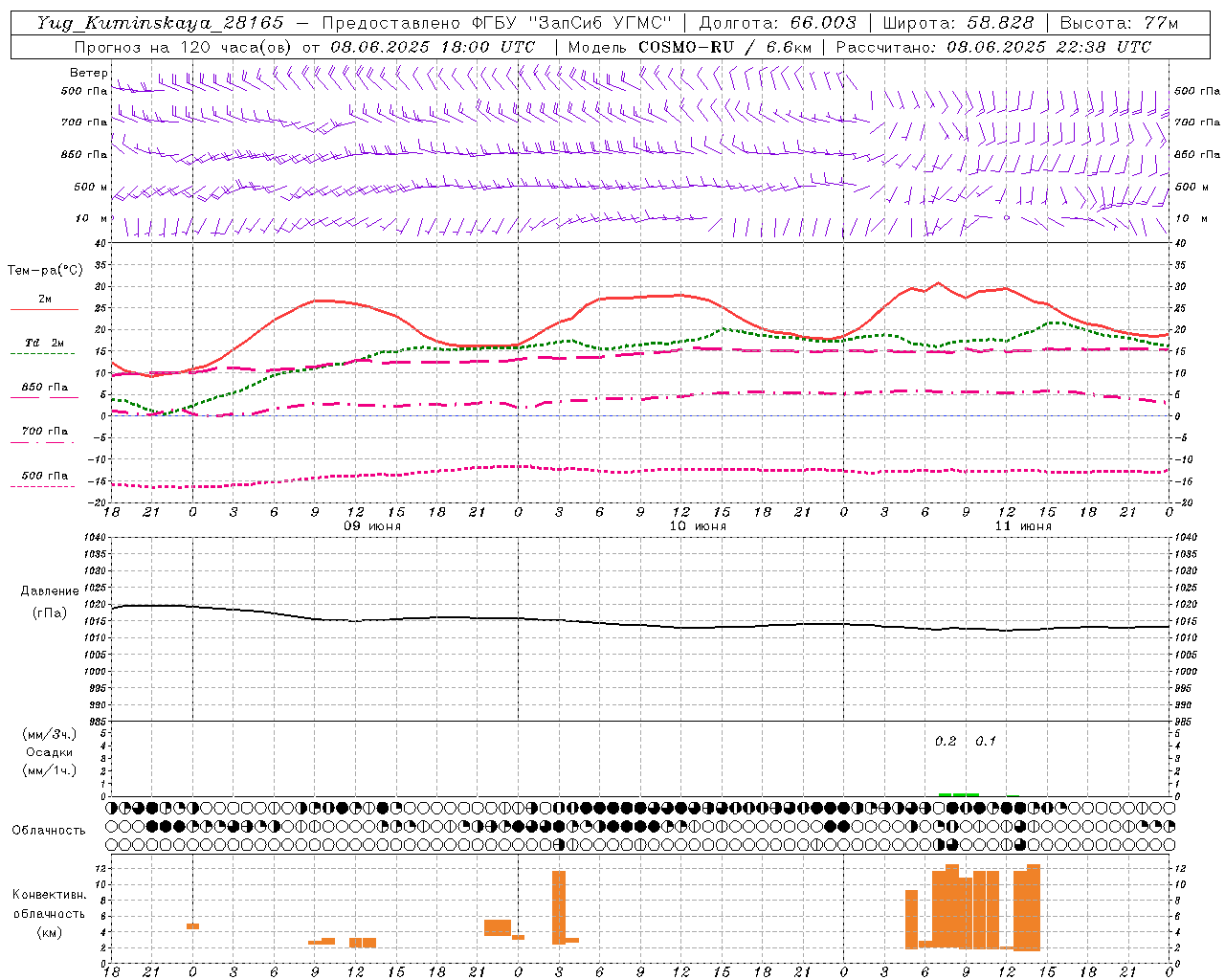Image resolution: width=1225 pixels, height=980 pixels.
Task: Click the Модель COSMO-RU / 6.6км text
Action: click(689, 47)
